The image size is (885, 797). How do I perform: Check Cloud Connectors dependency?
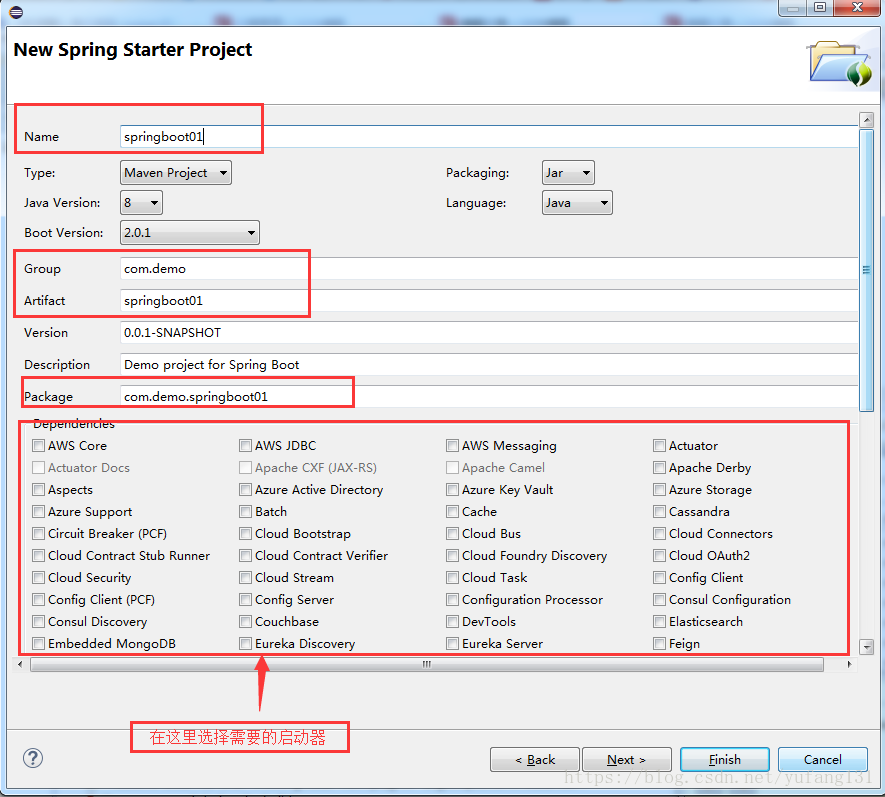click(659, 533)
